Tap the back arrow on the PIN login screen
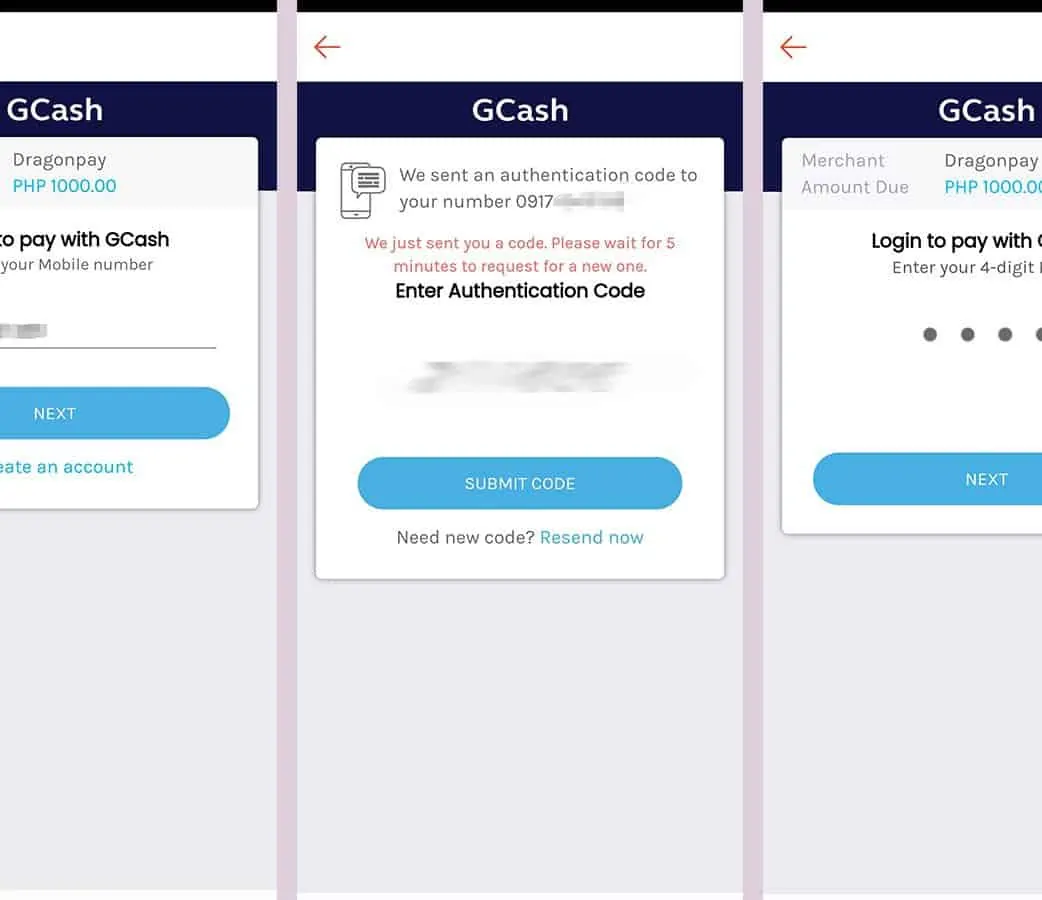This screenshot has height=900, width=1042. [793, 47]
